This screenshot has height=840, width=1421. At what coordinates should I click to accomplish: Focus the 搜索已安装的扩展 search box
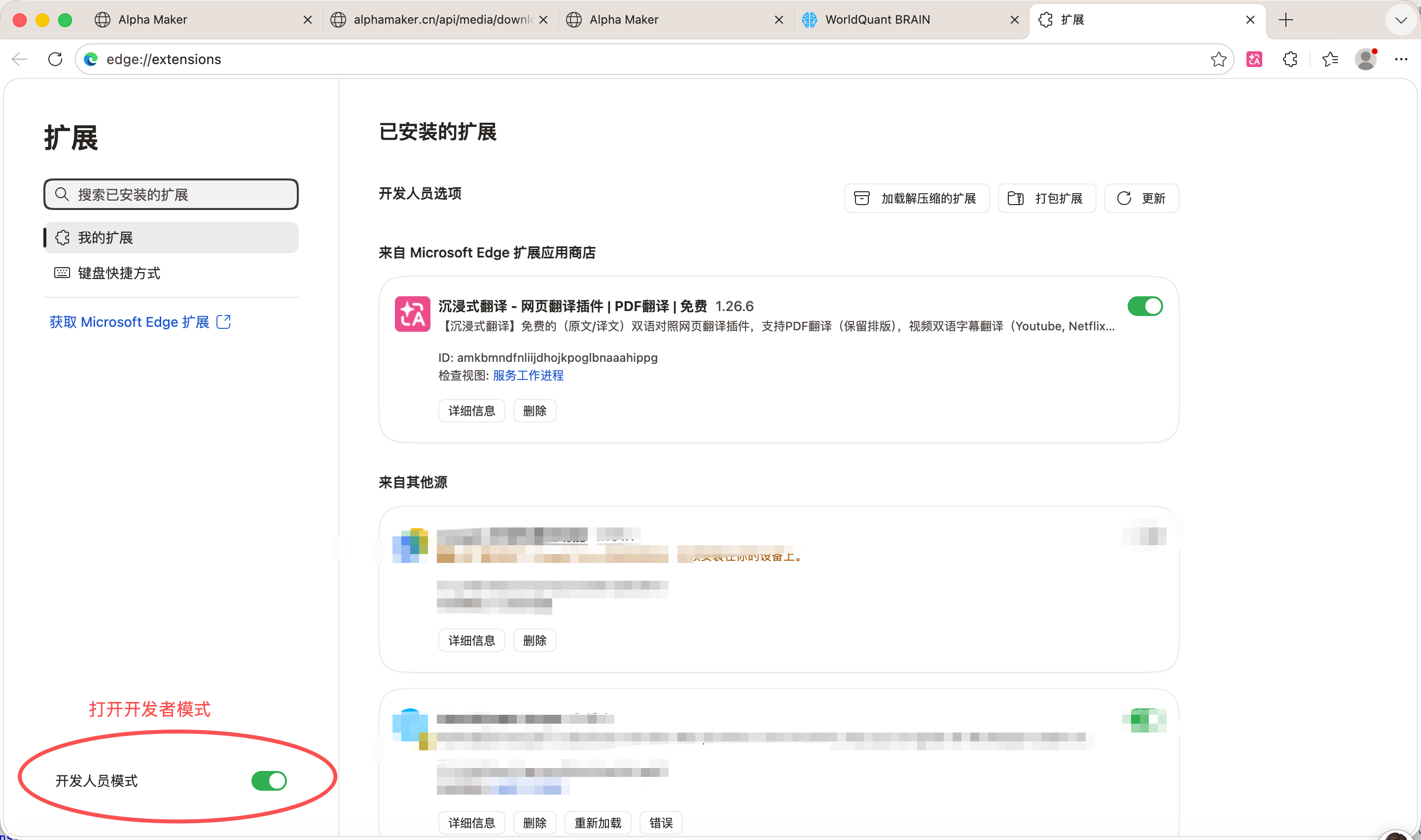click(171, 195)
